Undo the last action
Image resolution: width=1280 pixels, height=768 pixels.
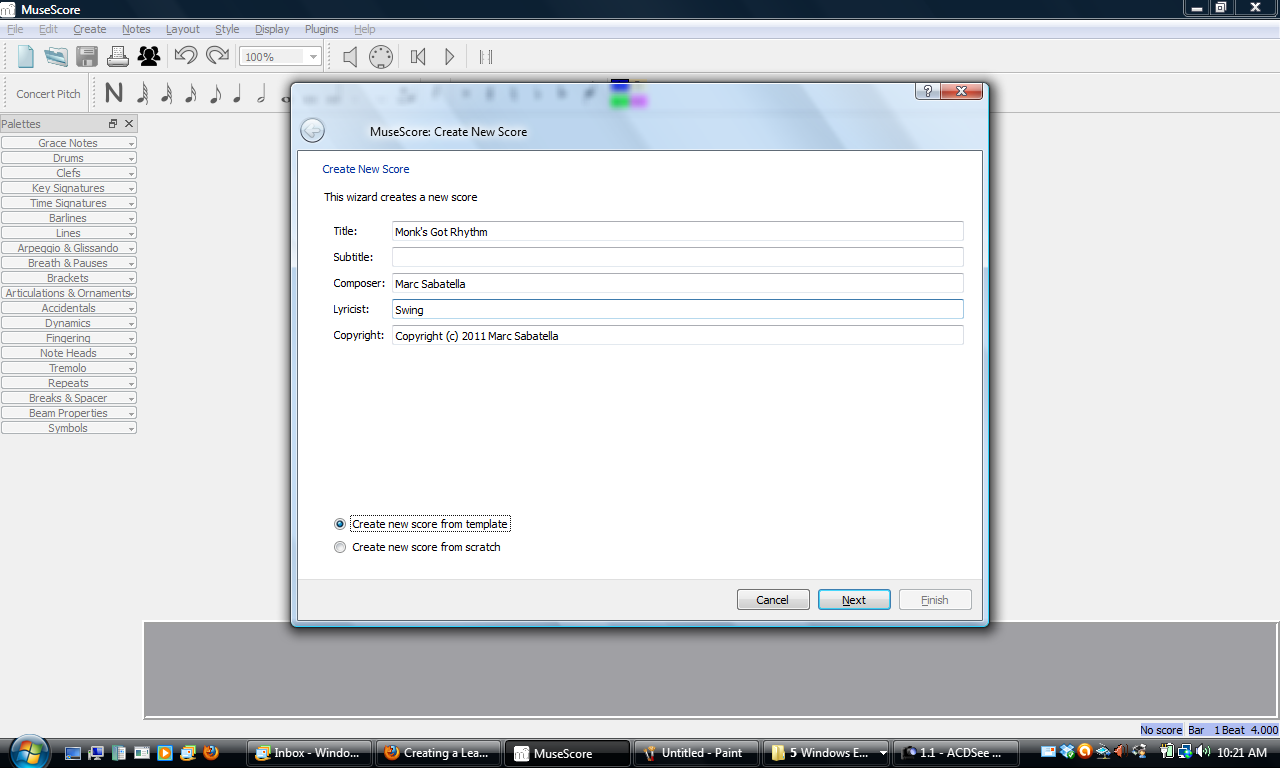click(185, 57)
